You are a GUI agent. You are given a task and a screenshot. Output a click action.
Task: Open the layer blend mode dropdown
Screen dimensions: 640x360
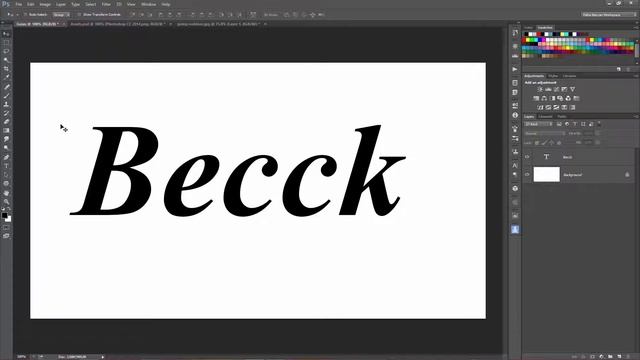[x=544, y=133]
